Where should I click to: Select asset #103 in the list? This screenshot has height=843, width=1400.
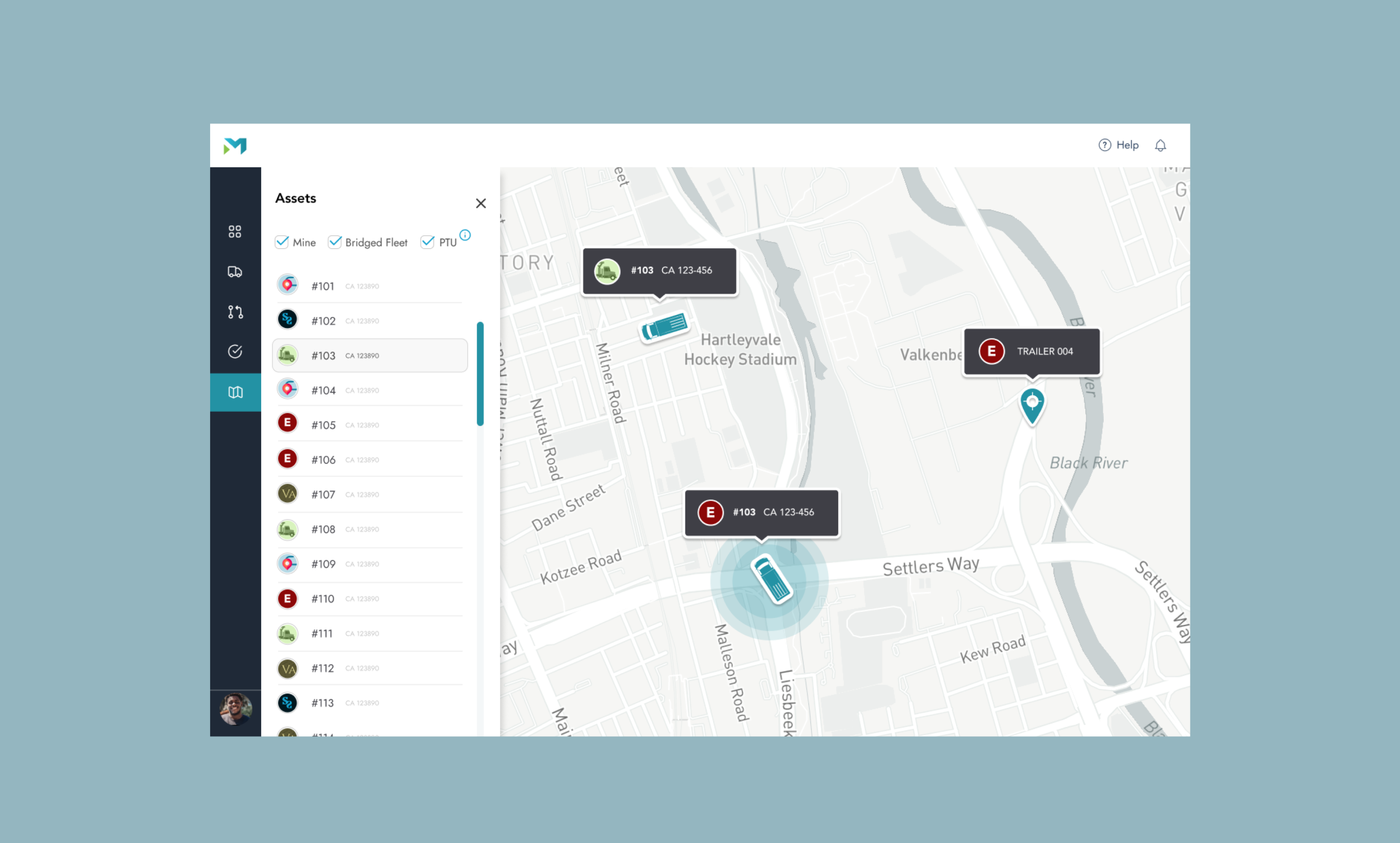pyautogui.click(x=369, y=356)
